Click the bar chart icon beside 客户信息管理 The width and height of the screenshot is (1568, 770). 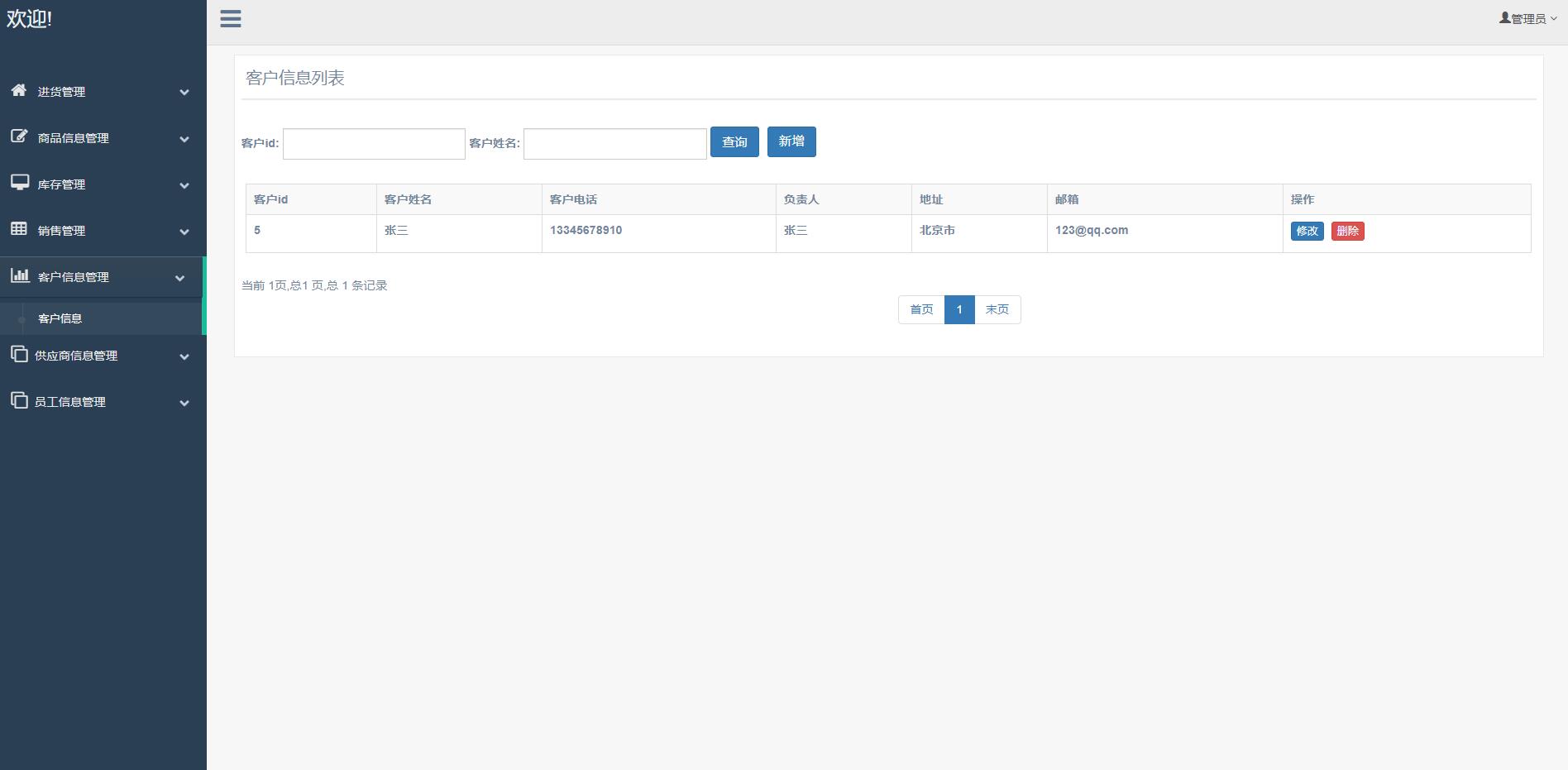(x=20, y=275)
